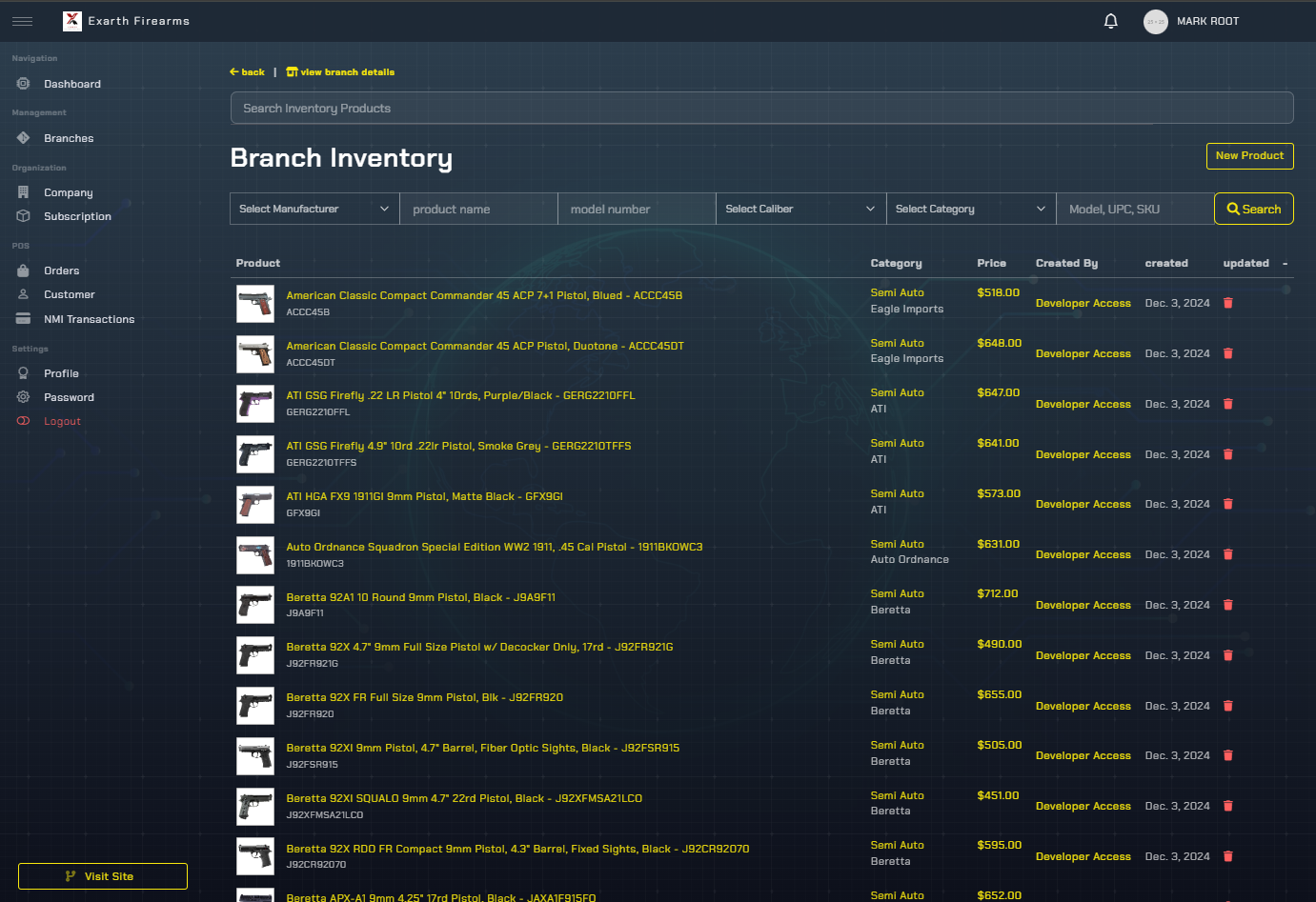Open the Select Manufacturer dropdown
This screenshot has width=1316, height=902.
[314, 209]
